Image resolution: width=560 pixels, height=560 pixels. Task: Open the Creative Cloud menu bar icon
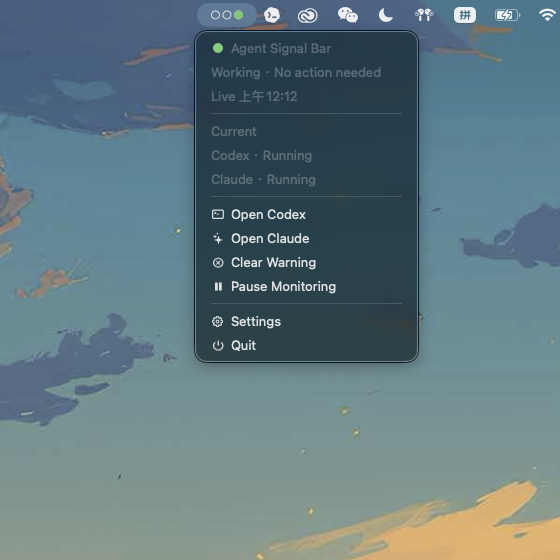click(x=308, y=16)
